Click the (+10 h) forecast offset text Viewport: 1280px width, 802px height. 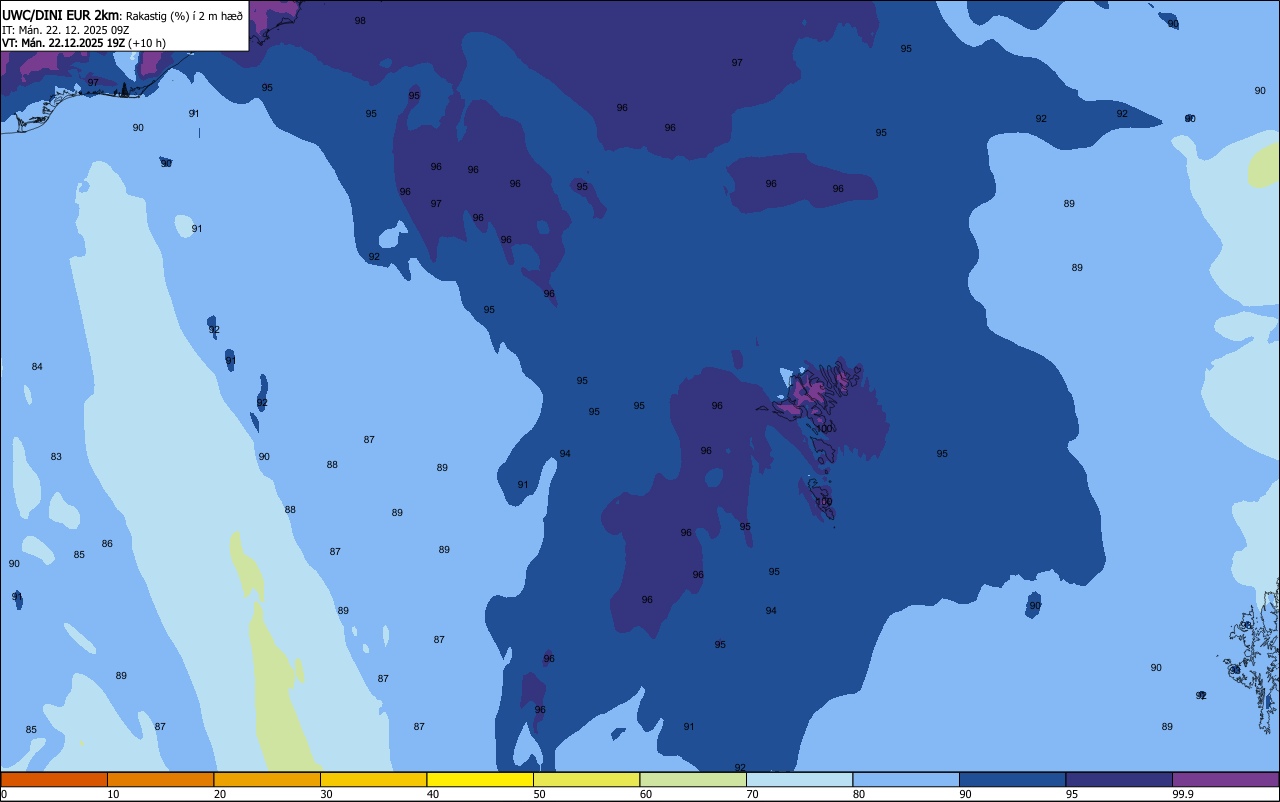click(147, 43)
